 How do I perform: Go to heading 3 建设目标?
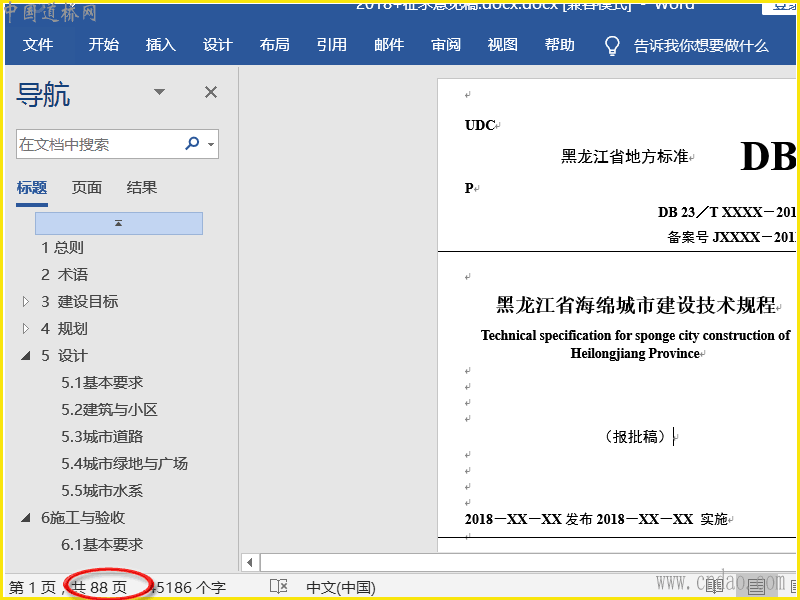[80, 302]
